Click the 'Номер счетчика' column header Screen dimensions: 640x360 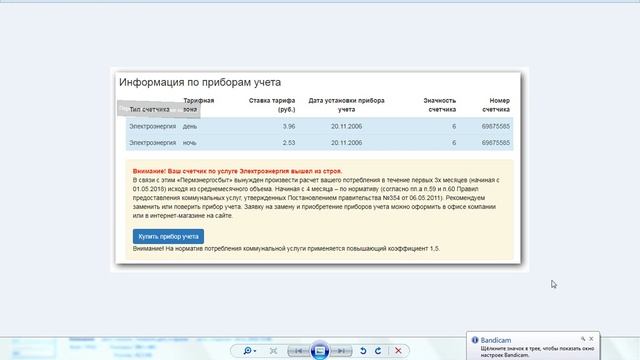(496, 105)
